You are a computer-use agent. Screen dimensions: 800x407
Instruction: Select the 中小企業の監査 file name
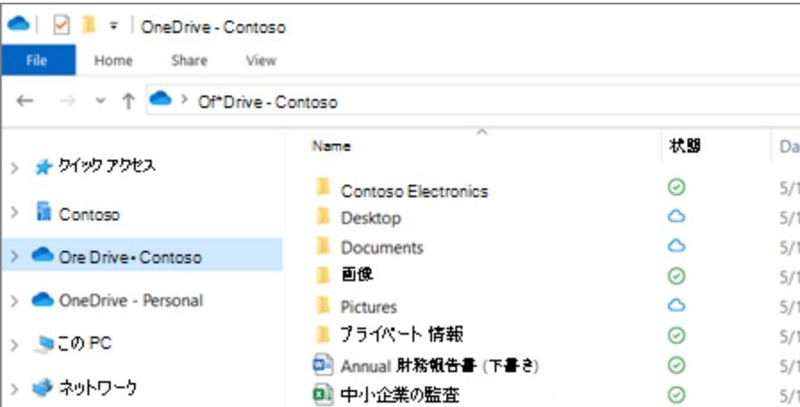400,395
